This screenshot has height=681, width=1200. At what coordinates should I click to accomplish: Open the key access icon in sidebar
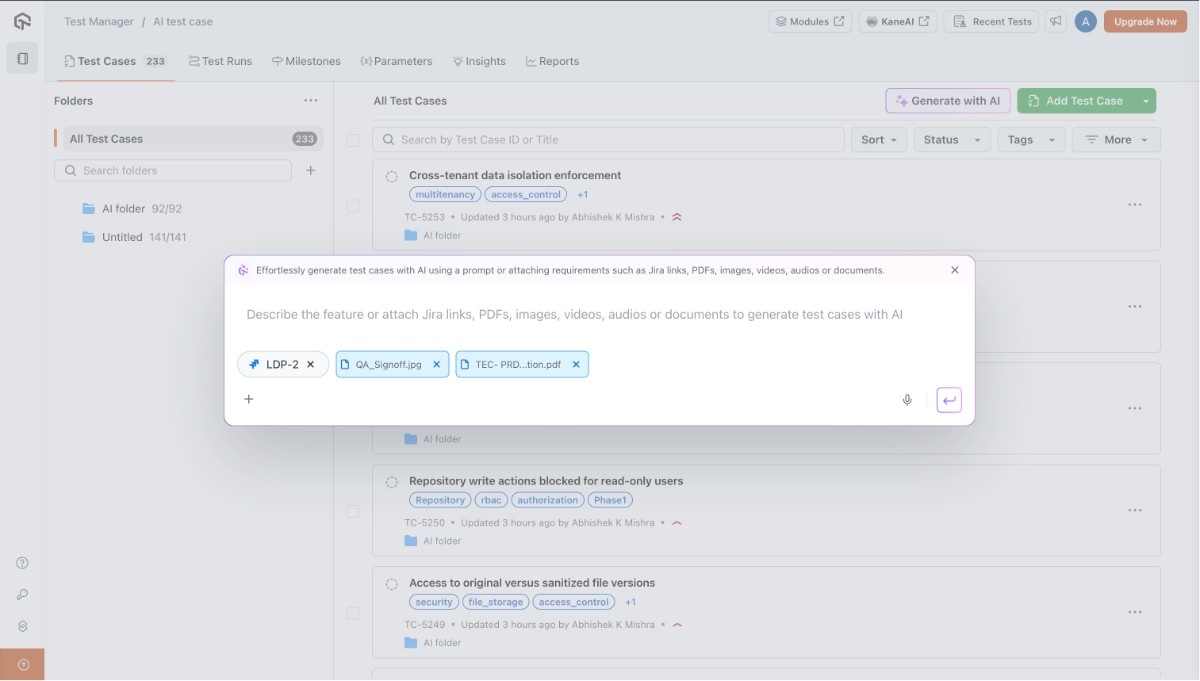tap(22, 595)
